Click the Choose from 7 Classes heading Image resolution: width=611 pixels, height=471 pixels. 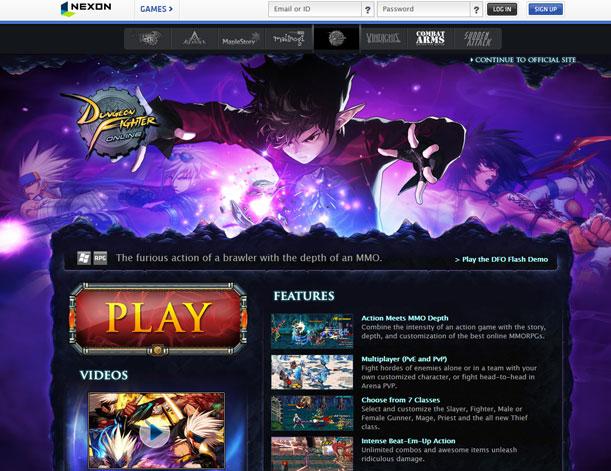click(401, 400)
